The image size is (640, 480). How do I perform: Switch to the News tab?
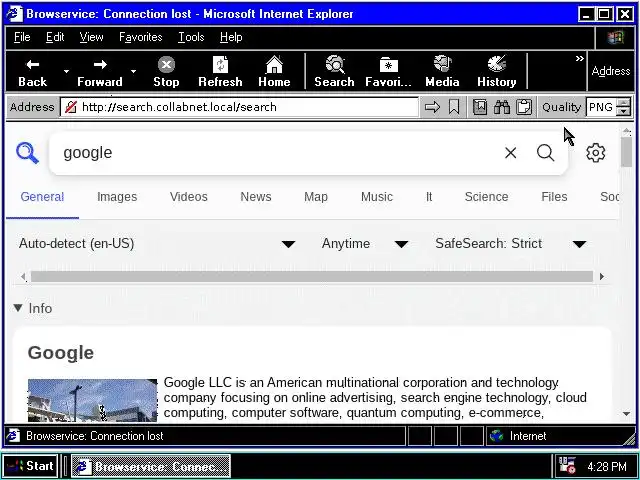coord(256,197)
